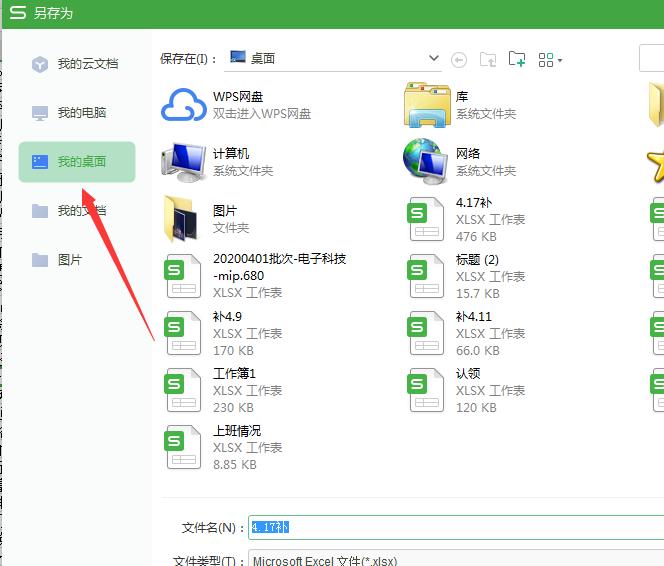Select file icon for 工作簿1
664x566 pixels.
pos(183,390)
